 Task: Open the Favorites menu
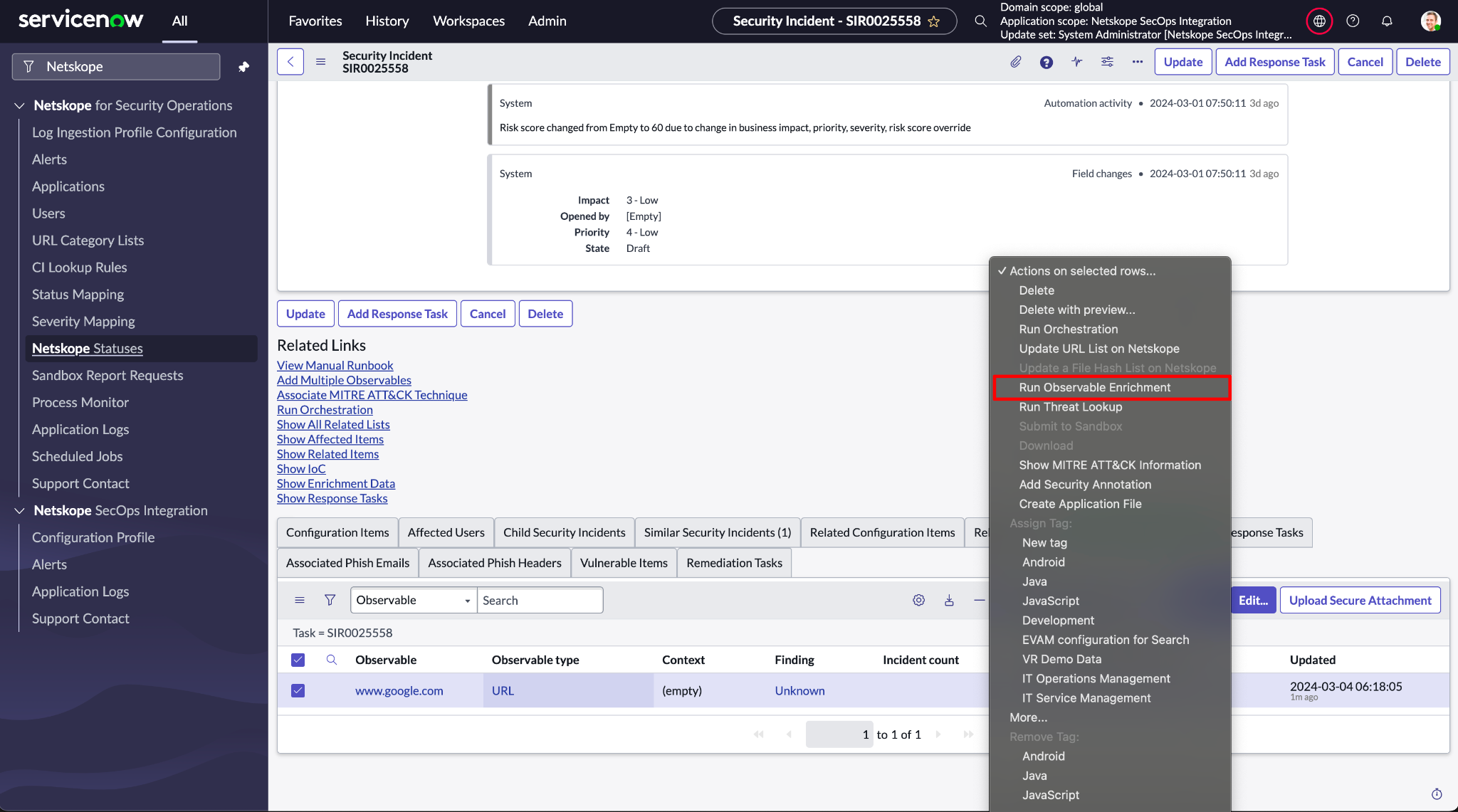point(315,21)
